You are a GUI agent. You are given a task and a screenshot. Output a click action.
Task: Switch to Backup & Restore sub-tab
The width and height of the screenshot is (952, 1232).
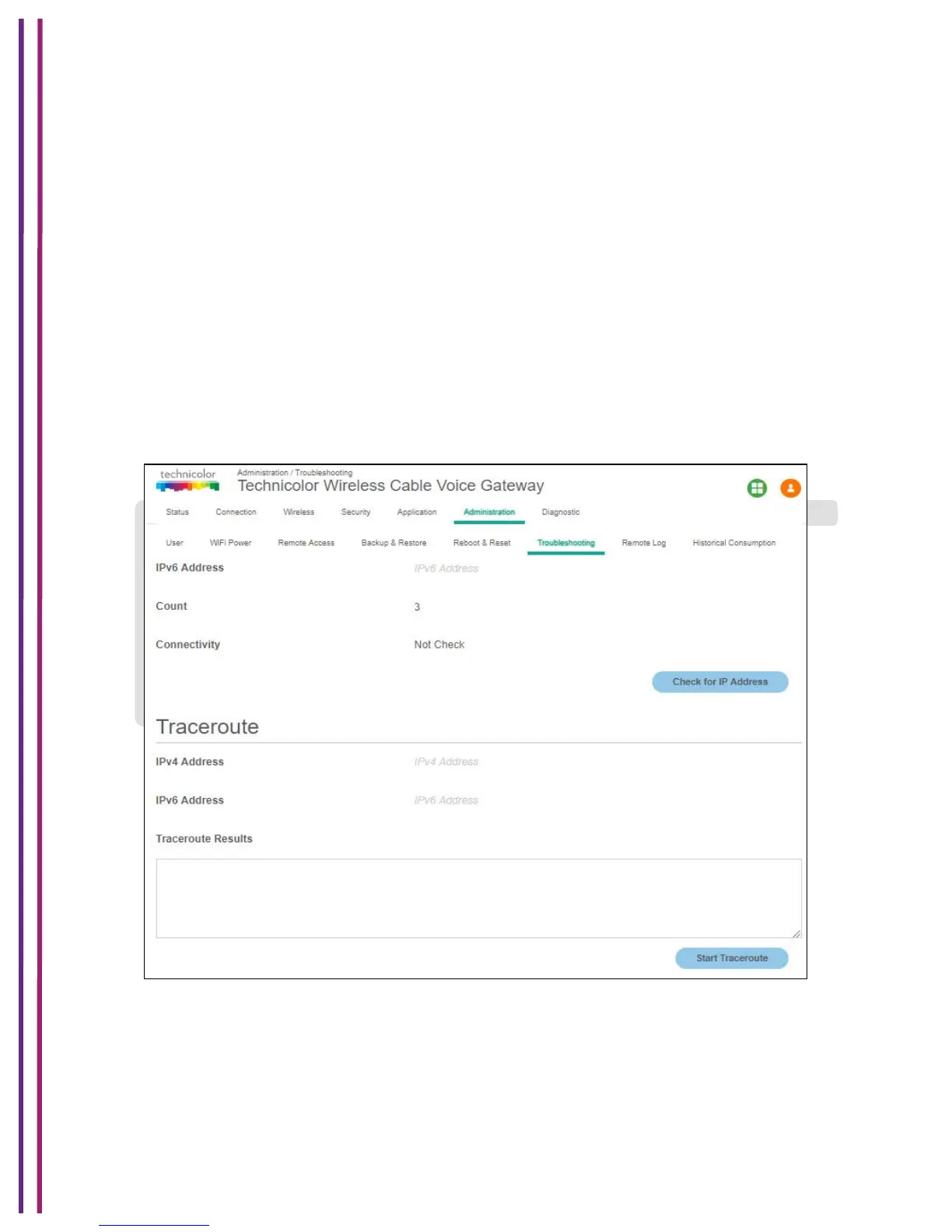pyautogui.click(x=394, y=543)
